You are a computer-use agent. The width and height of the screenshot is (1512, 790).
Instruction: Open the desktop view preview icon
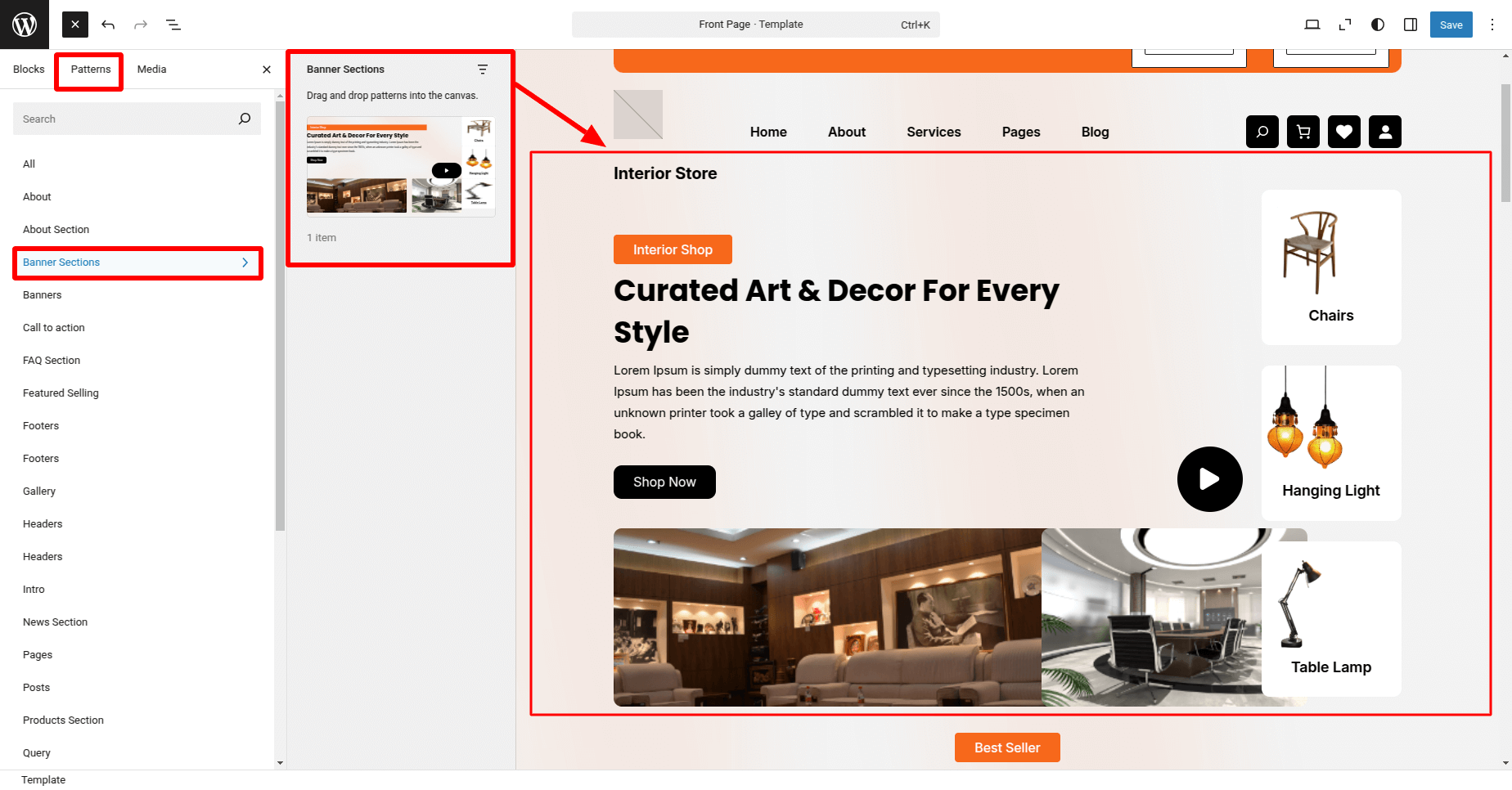point(1312,25)
